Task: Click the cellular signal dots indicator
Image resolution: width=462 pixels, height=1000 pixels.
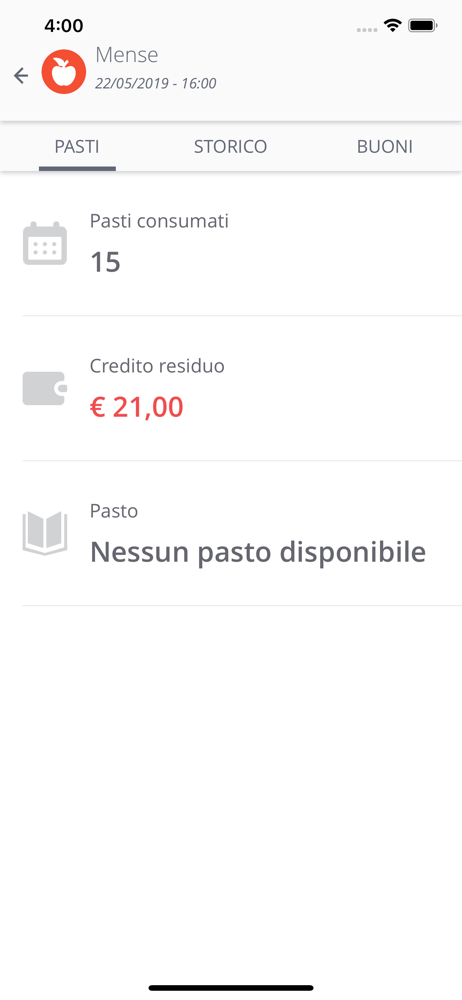Action: coord(367,29)
